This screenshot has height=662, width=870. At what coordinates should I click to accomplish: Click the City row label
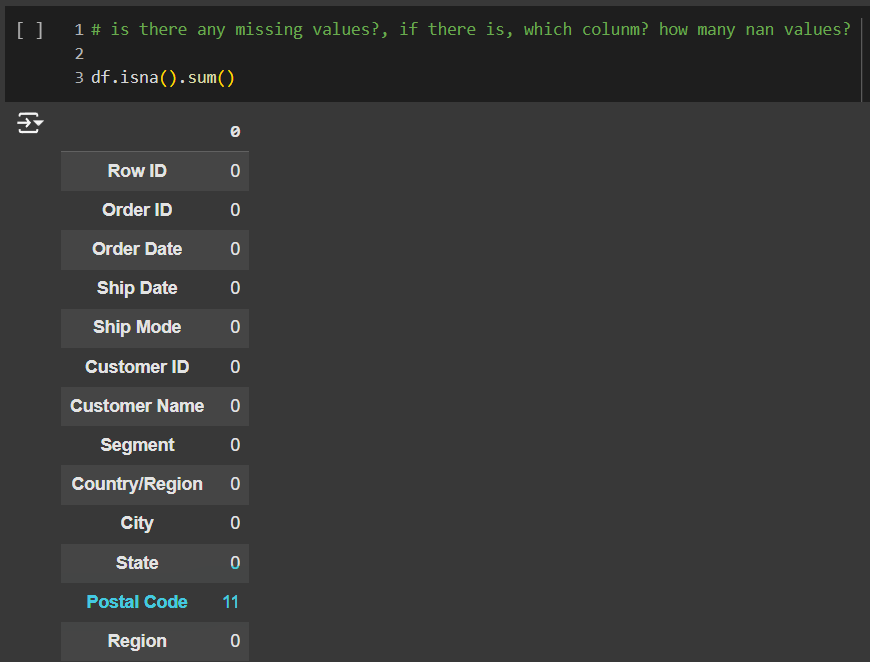(137, 523)
